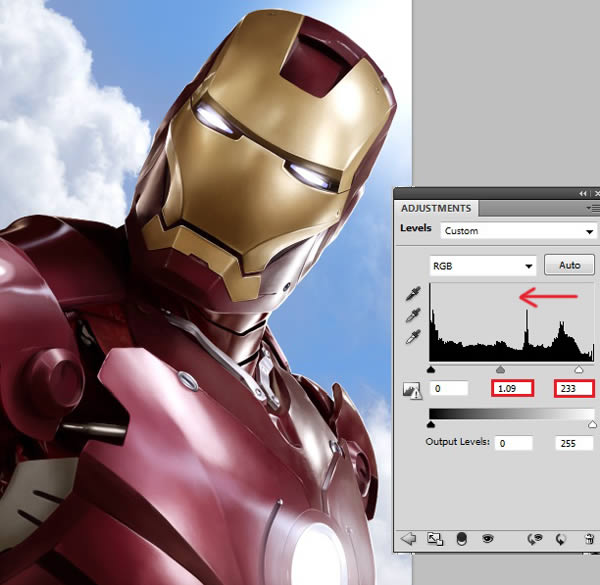Screen dimensions: 600x585
Task: Select the gray point eyedropper
Action: click(413, 315)
